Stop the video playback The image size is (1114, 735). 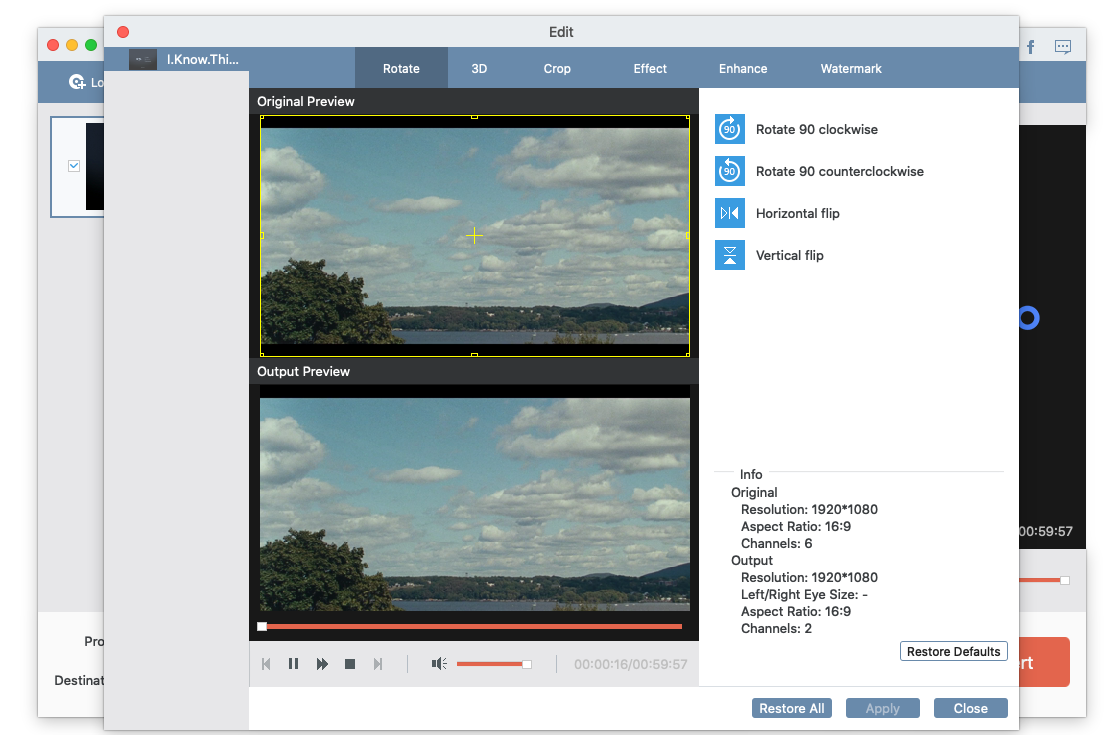click(x=350, y=664)
